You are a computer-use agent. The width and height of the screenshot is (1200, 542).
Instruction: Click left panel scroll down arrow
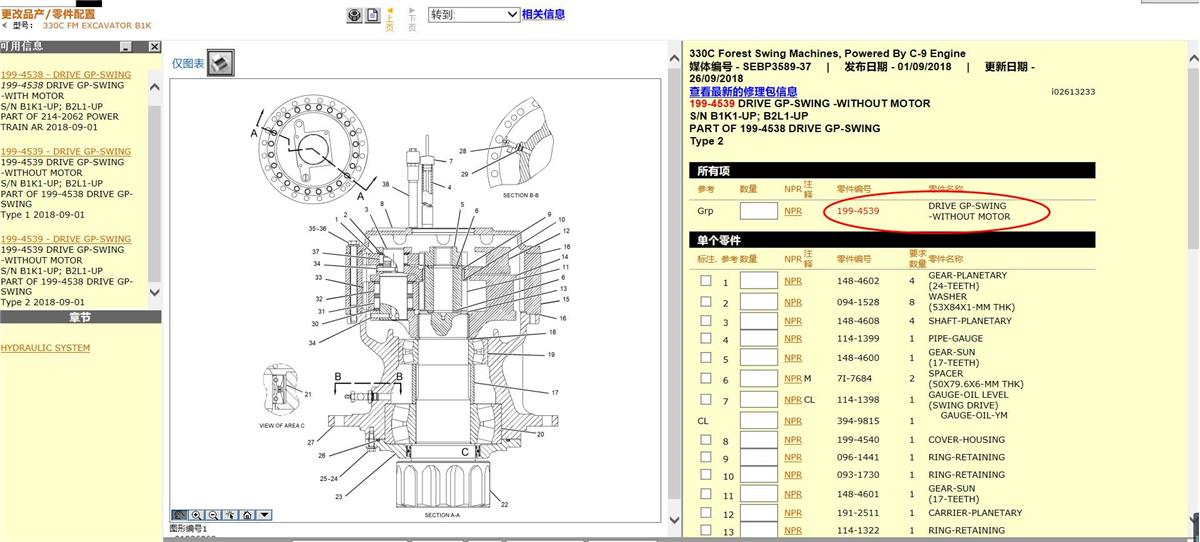(155, 292)
